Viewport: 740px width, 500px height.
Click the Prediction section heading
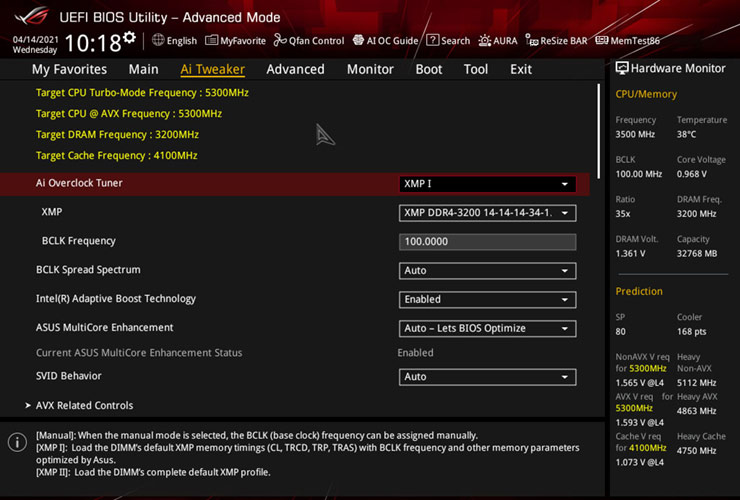(639, 291)
